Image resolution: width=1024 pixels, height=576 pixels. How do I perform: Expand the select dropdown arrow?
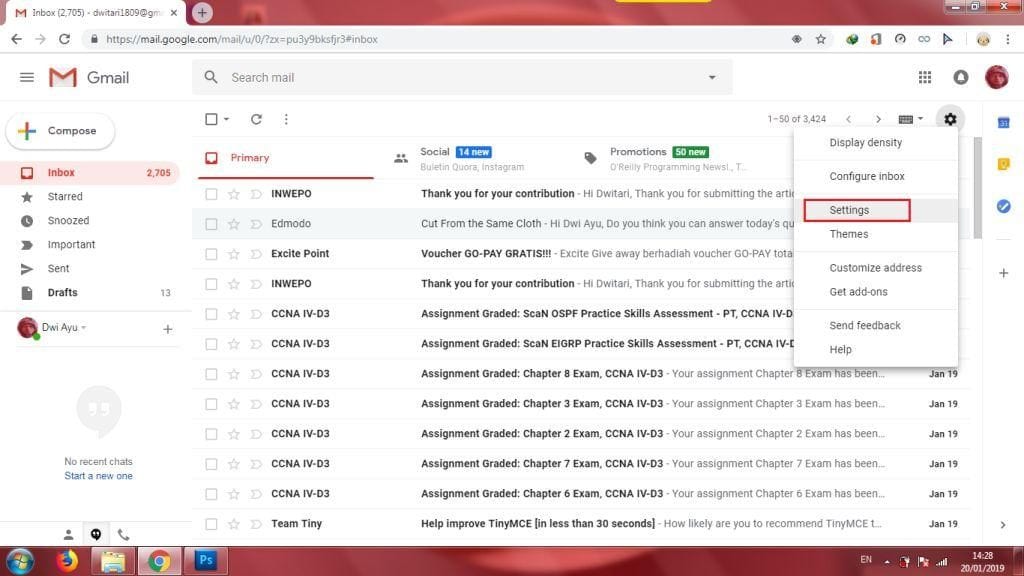[226, 119]
